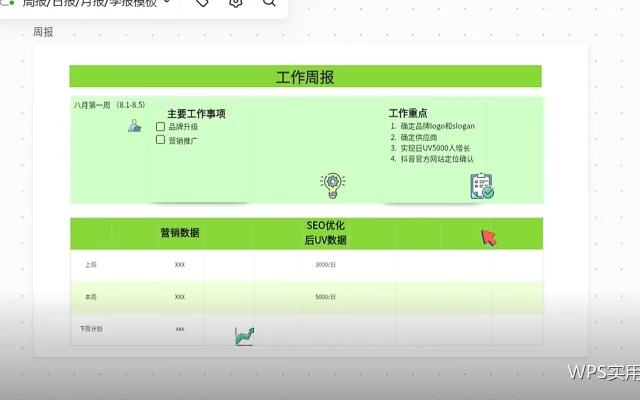The width and height of the screenshot is (640, 400).
Task: Click list item 抖音官方网站定位确认
Action: click(437, 159)
